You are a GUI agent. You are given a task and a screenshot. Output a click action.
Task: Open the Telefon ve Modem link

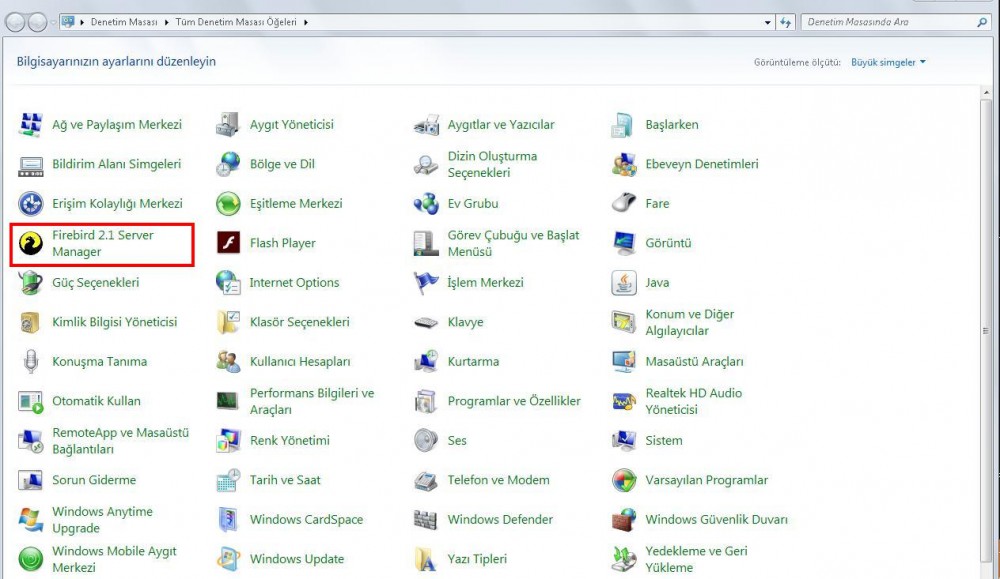coord(498,480)
